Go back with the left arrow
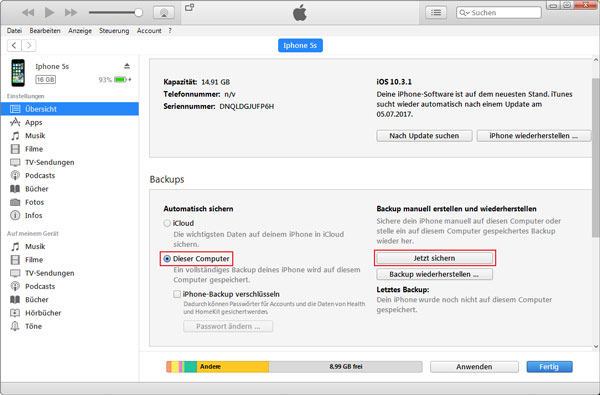Screen dimensions: 600x395 (14, 46)
